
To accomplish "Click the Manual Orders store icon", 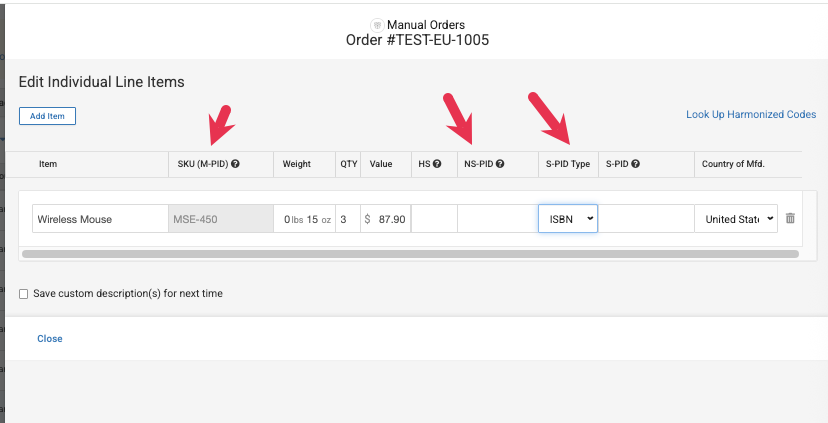I will click(x=377, y=25).
